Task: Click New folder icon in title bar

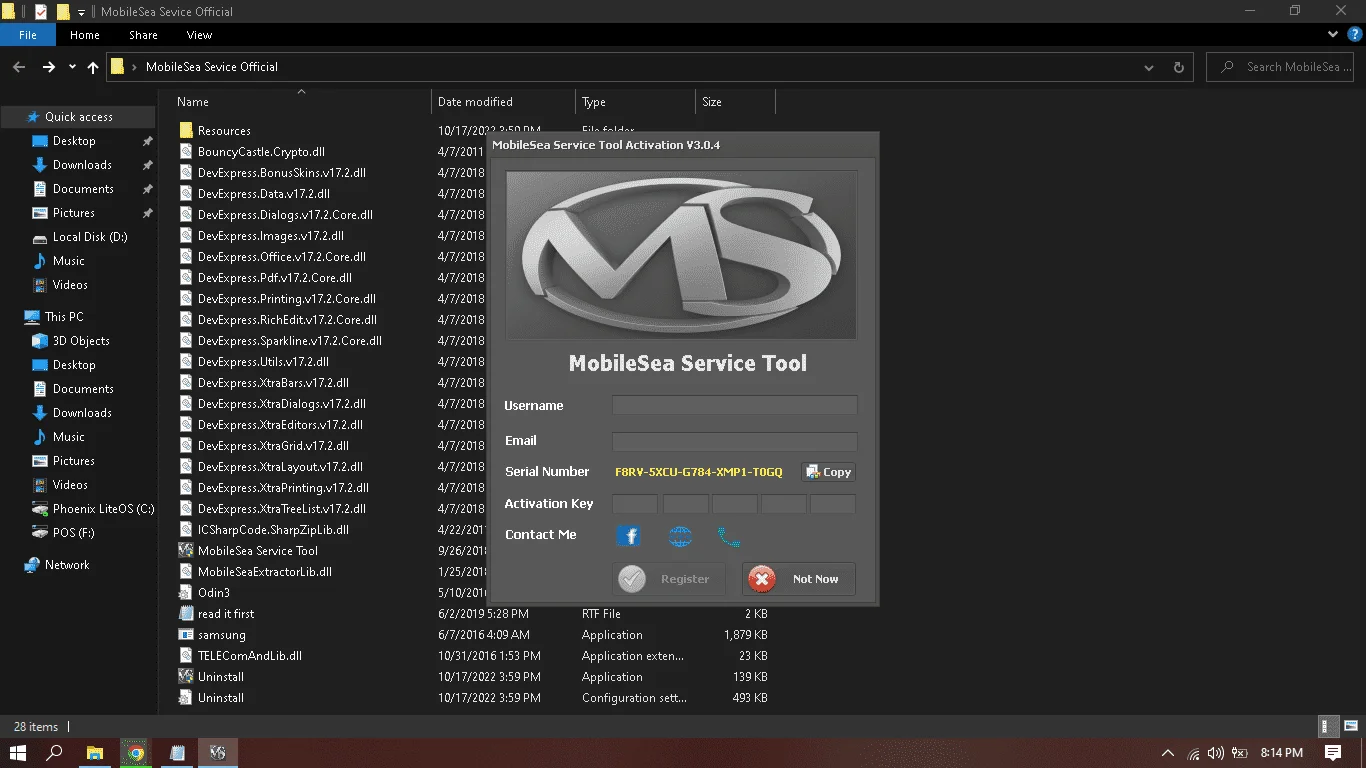Action: [x=63, y=12]
